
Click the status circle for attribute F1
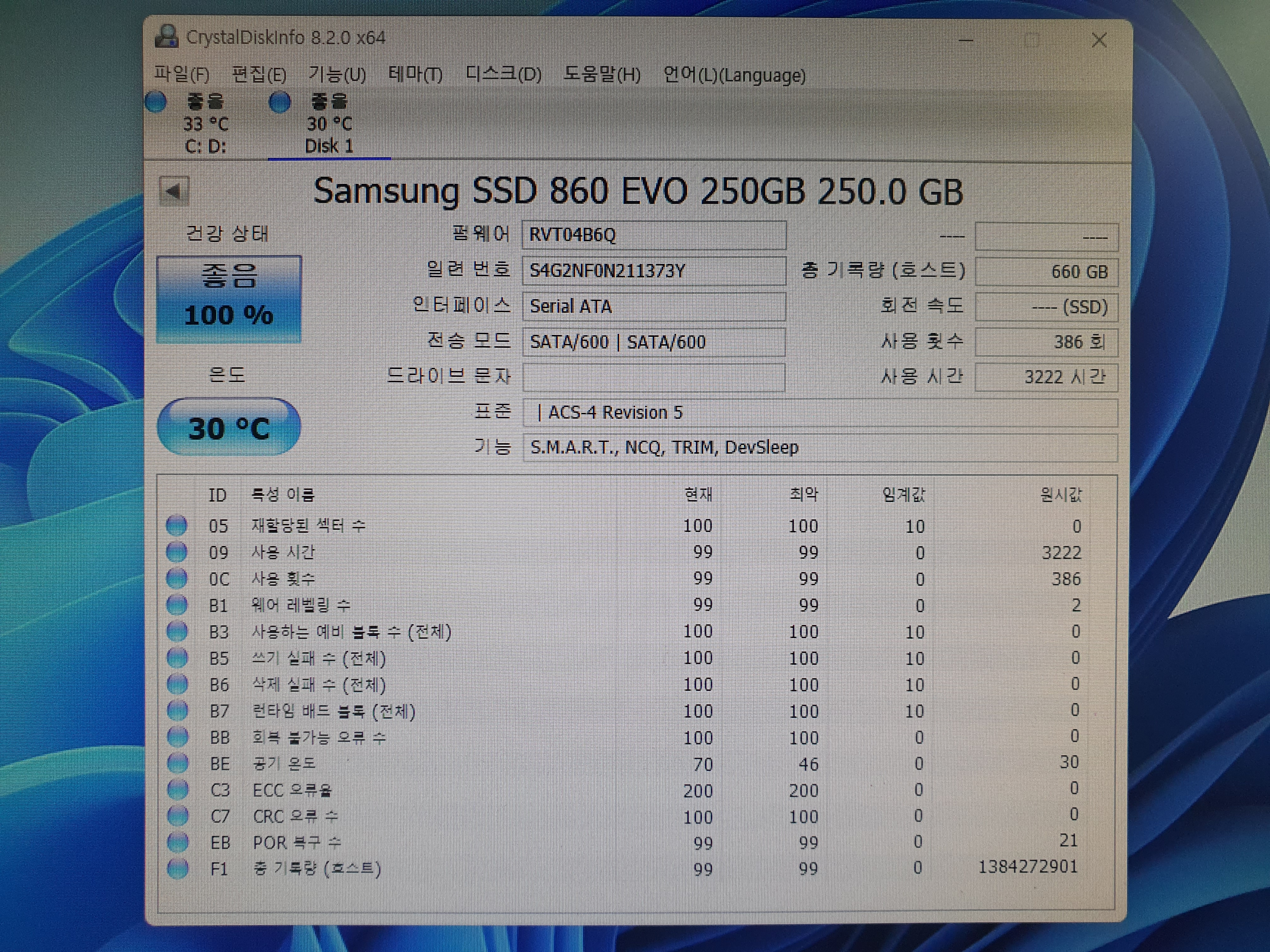[x=177, y=868]
